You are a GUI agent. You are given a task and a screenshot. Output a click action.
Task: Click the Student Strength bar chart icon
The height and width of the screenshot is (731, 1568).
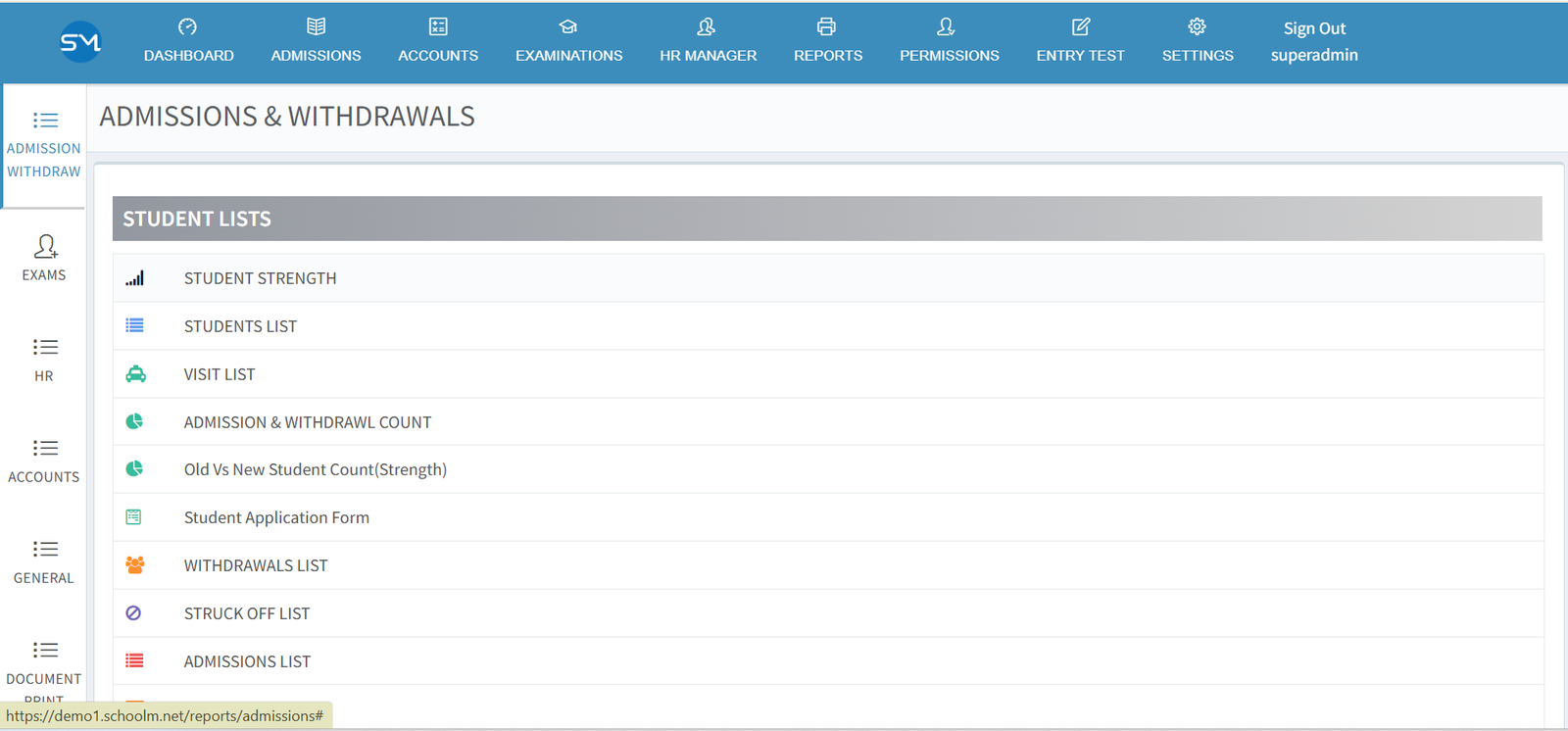tap(135, 278)
